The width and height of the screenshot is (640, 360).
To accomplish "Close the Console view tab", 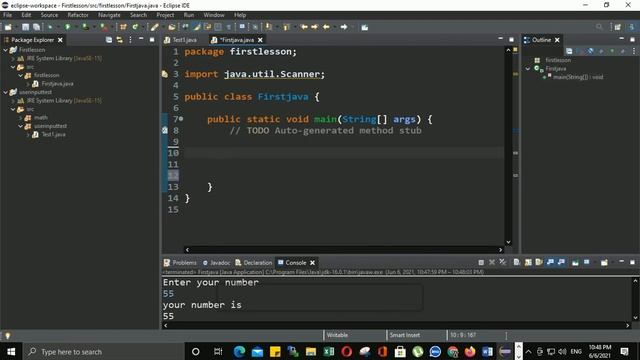I will (x=312, y=262).
